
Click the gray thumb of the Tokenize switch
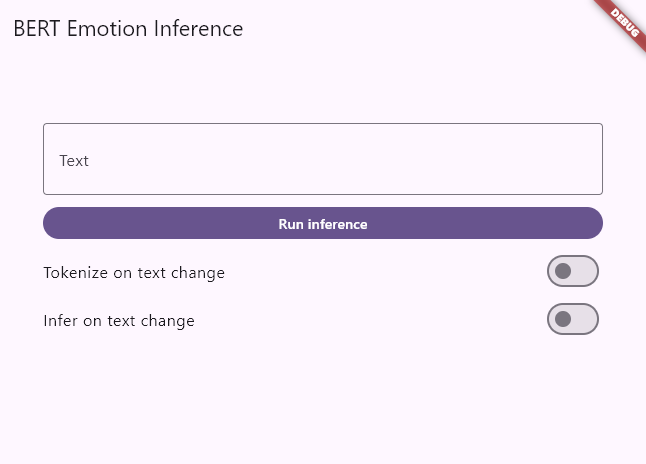563,271
